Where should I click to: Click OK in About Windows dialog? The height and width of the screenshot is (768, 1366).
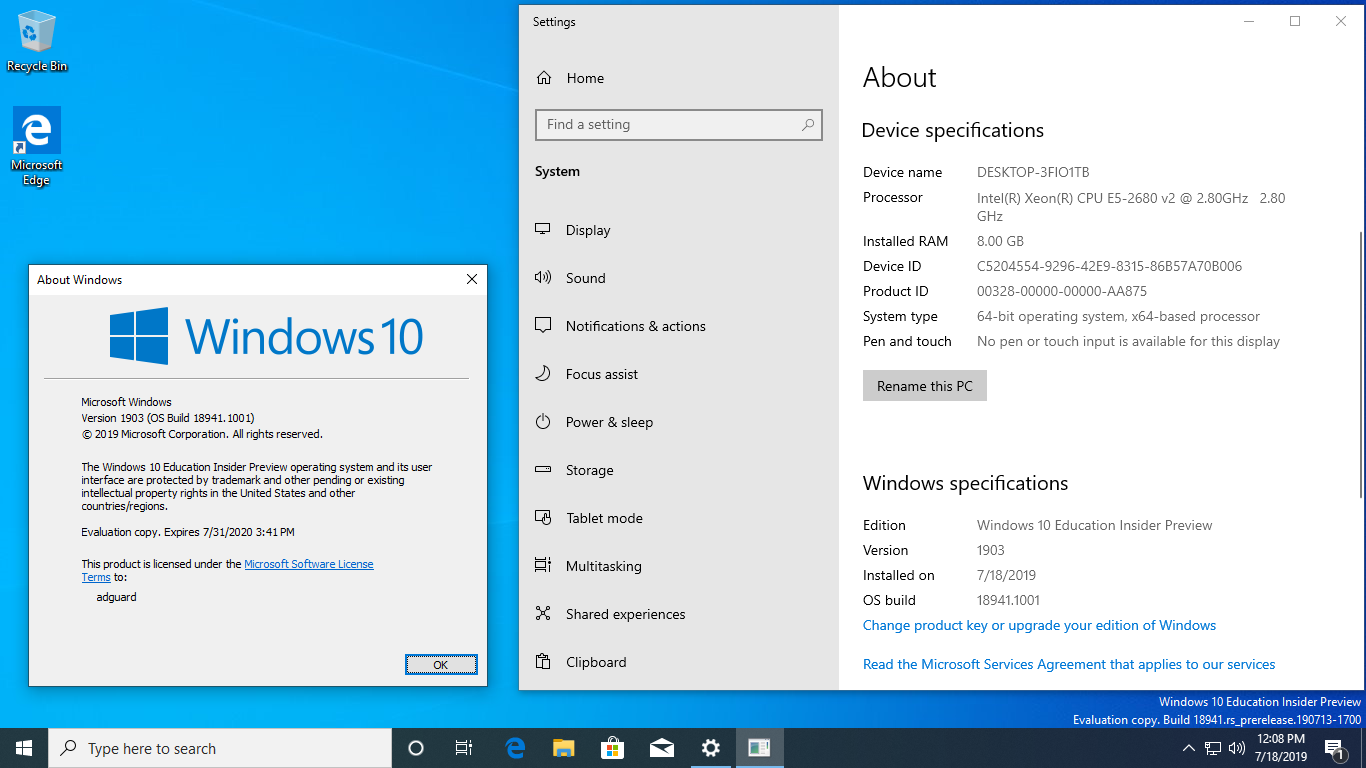pyautogui.click(x=441, y=665)
